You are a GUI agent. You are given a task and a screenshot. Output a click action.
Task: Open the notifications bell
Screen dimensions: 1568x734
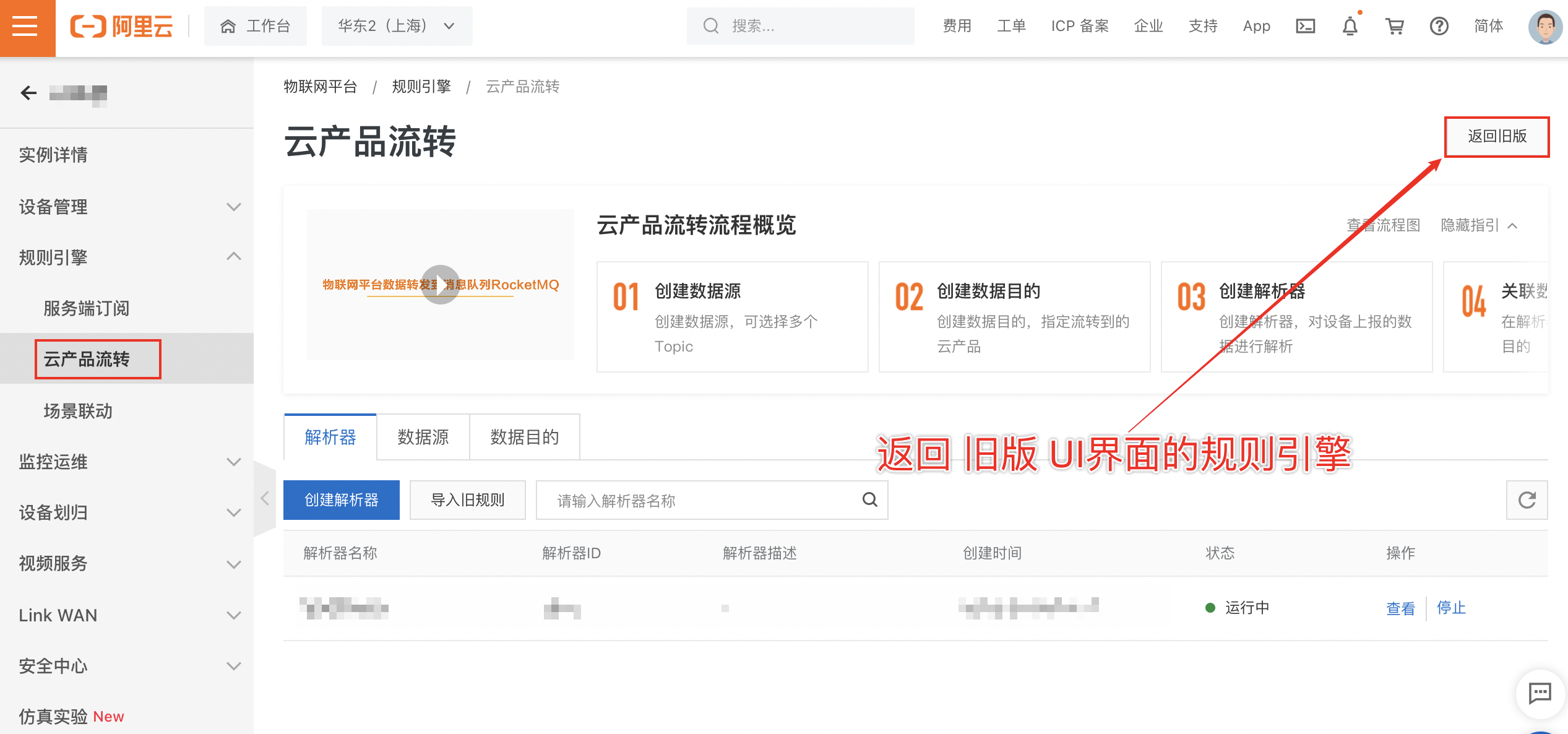(1350, 26)
